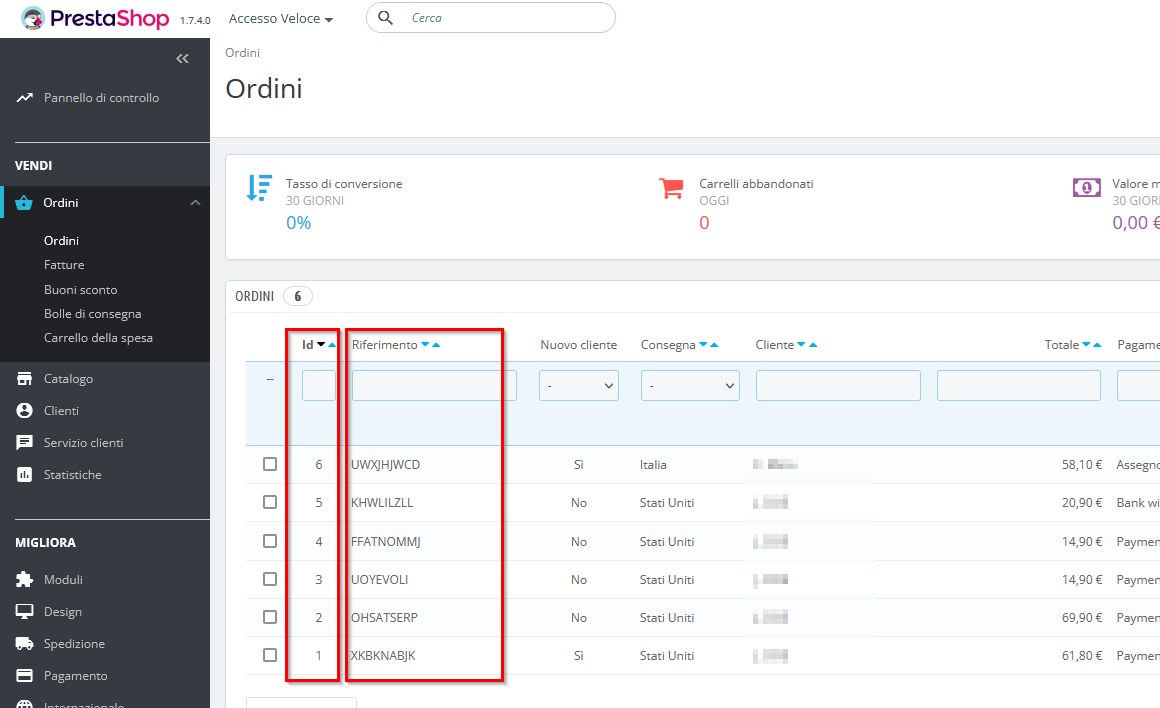Screen dimensions: 1160x708
Task: Open the Moduli section
Action: click(x=63, y=579)
